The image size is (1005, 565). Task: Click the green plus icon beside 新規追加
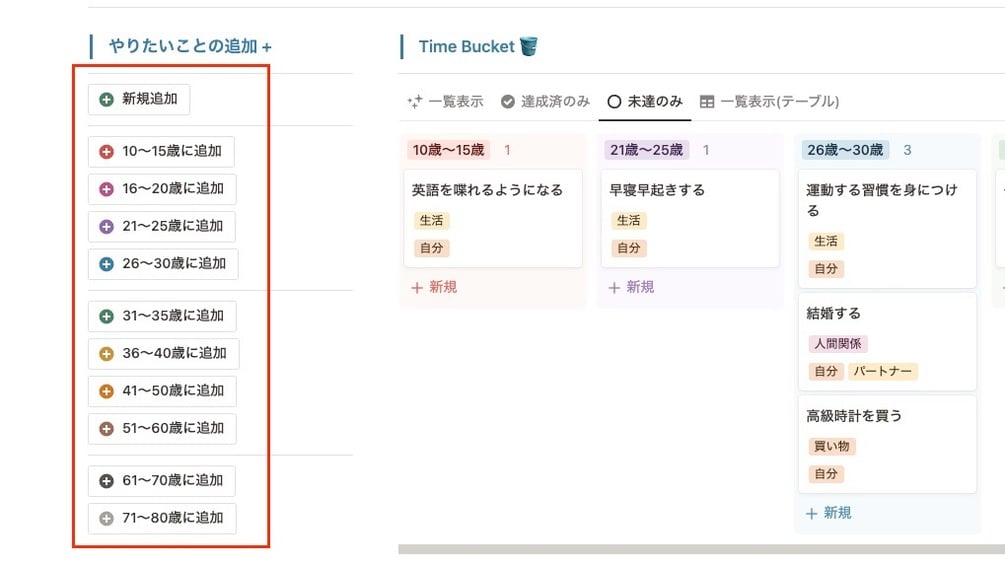click(107, 99)
